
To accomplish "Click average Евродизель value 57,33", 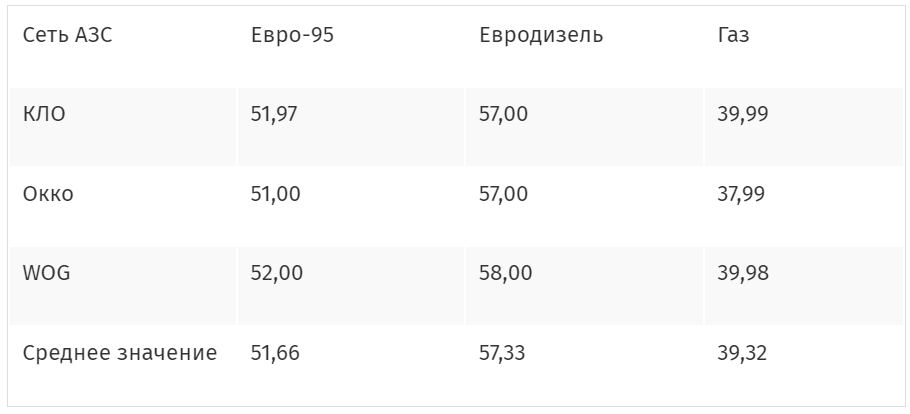I will pos(504,353).
